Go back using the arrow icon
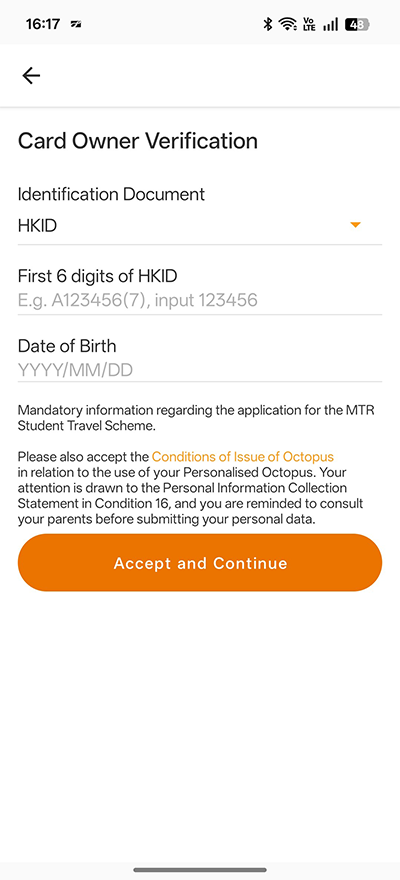 coord(31,75)
